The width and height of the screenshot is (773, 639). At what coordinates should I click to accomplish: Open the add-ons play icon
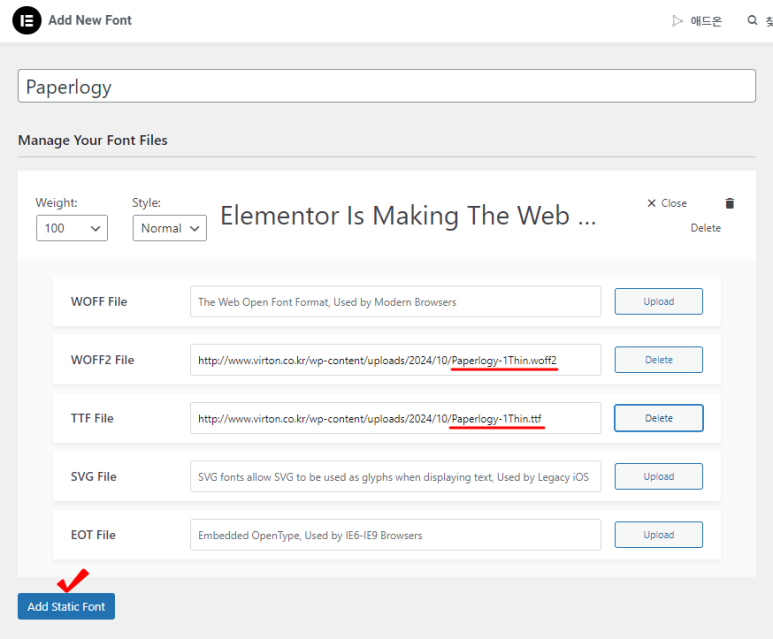pyautogui.click(x=677, y=21)
